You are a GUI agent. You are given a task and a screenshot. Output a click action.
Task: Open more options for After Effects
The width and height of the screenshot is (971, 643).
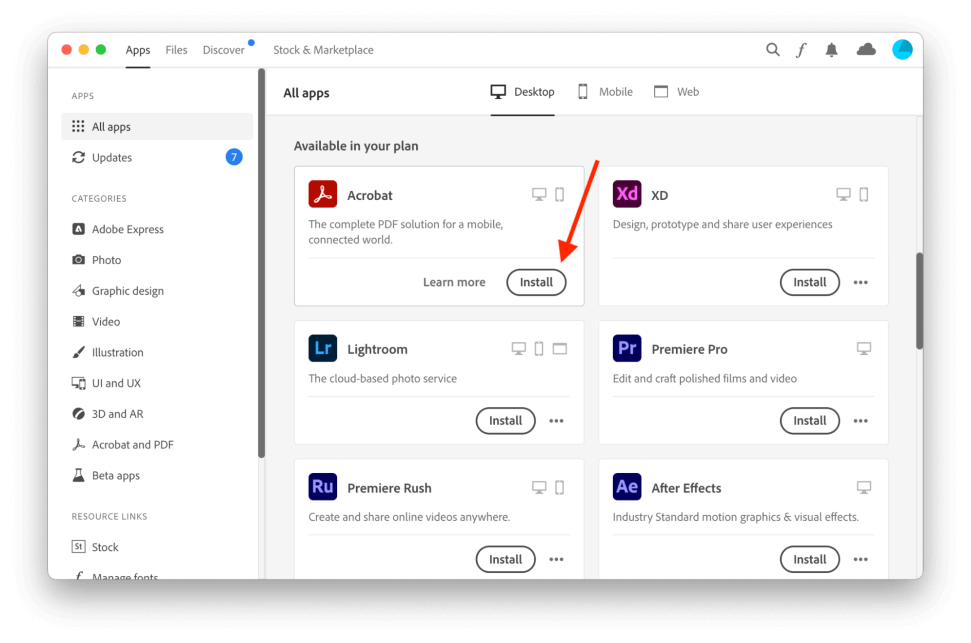coord(860,559)
